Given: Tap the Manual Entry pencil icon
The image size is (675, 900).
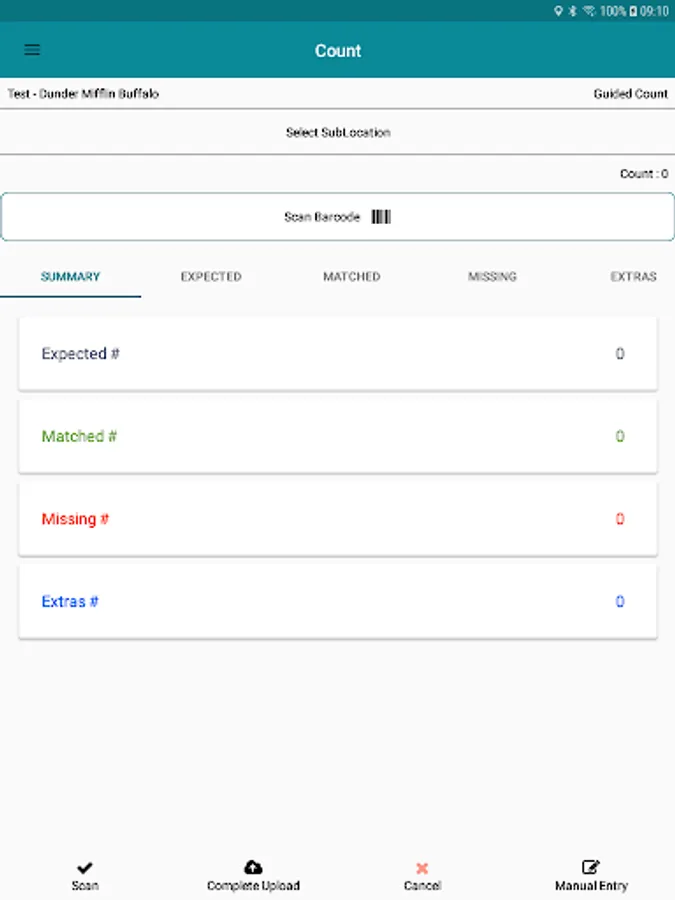Looking at the screenshot, I should (591, 867).
